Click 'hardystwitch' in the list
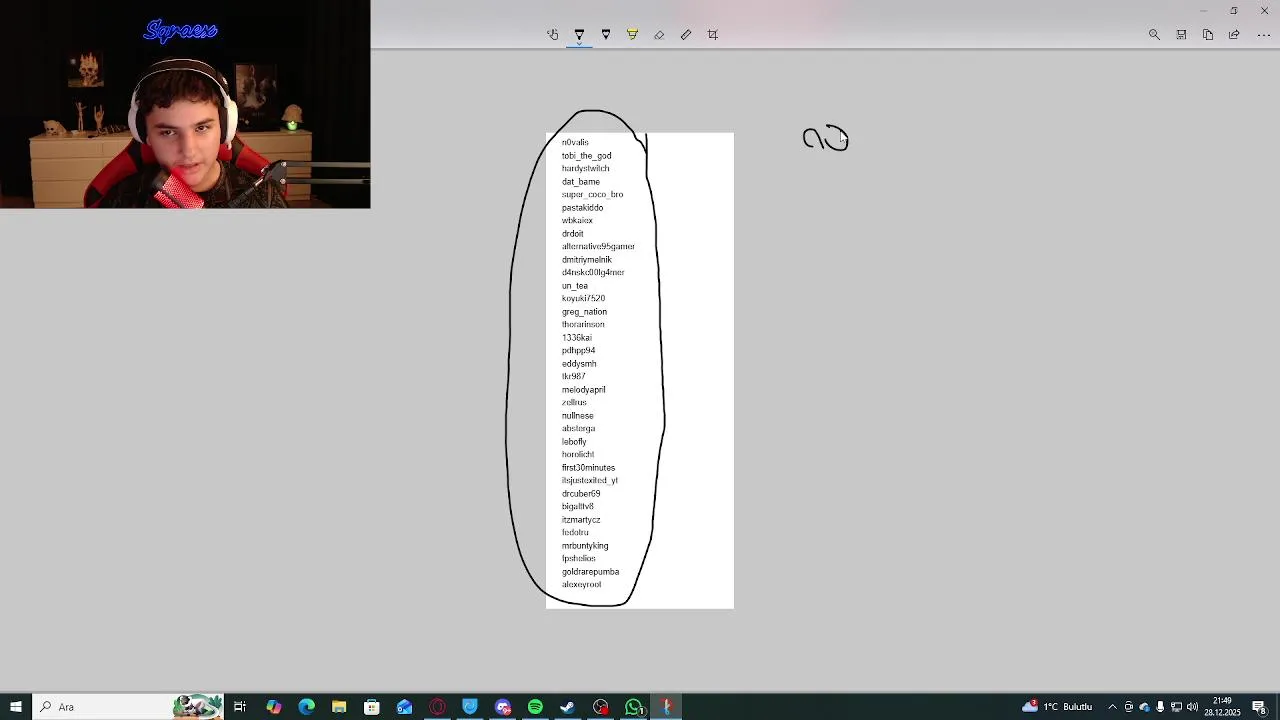This screenshot has width=1280, height=720. [x=585, y=169]
